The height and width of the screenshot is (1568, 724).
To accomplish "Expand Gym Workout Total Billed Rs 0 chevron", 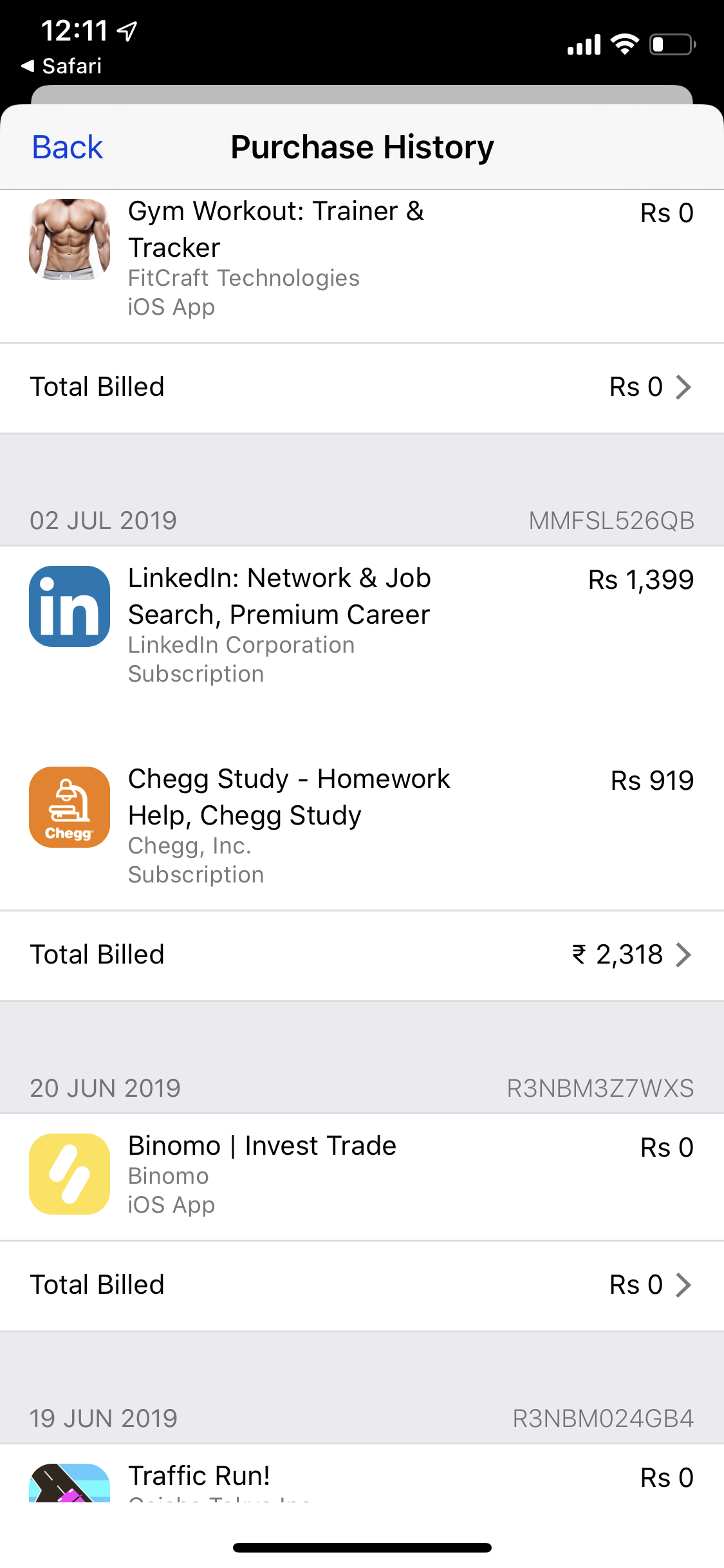I will pyautogui.click(x=683, y=387).
